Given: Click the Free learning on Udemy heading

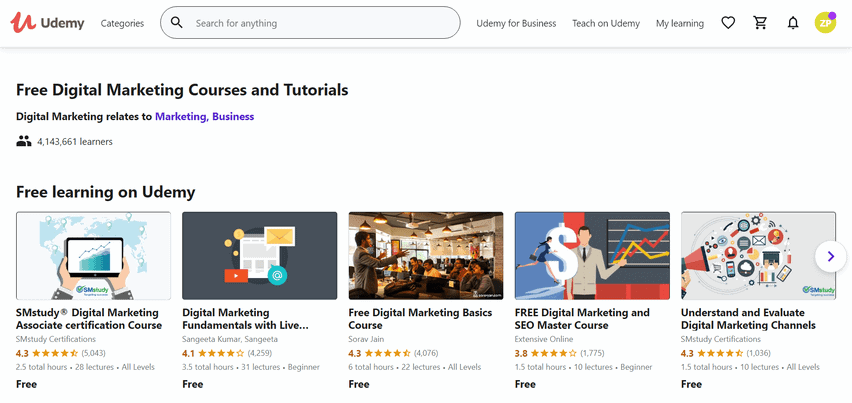Looking at the screenshot, I should point(105,192).
